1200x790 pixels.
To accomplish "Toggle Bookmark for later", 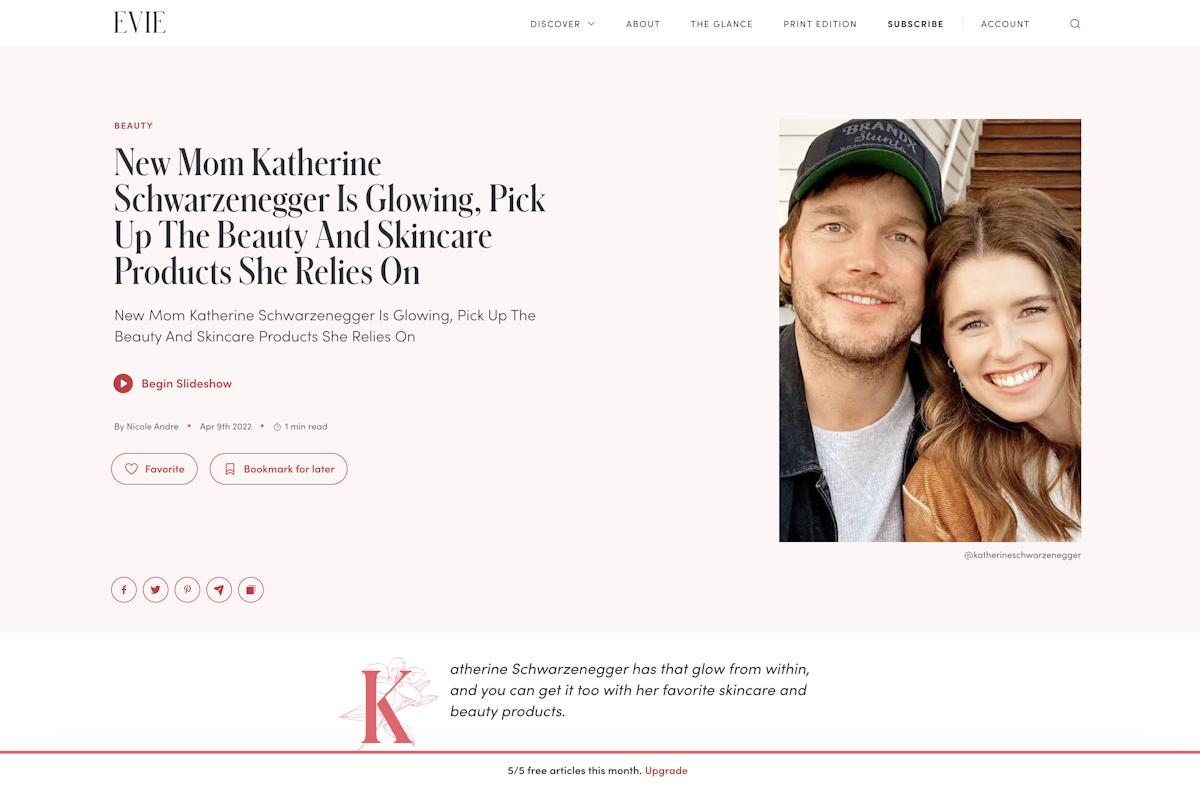I will click(x=279, y=469).
